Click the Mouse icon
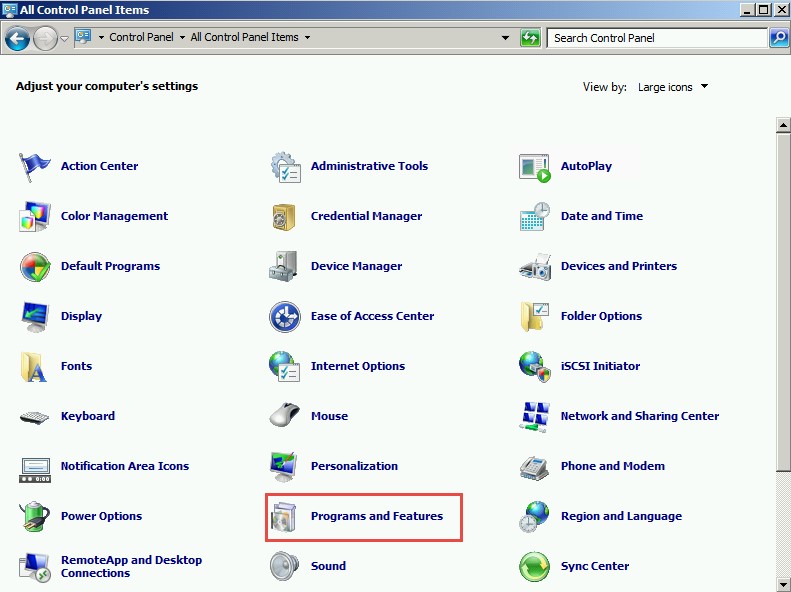Screen dimensions: 791x592 [285, 416]
